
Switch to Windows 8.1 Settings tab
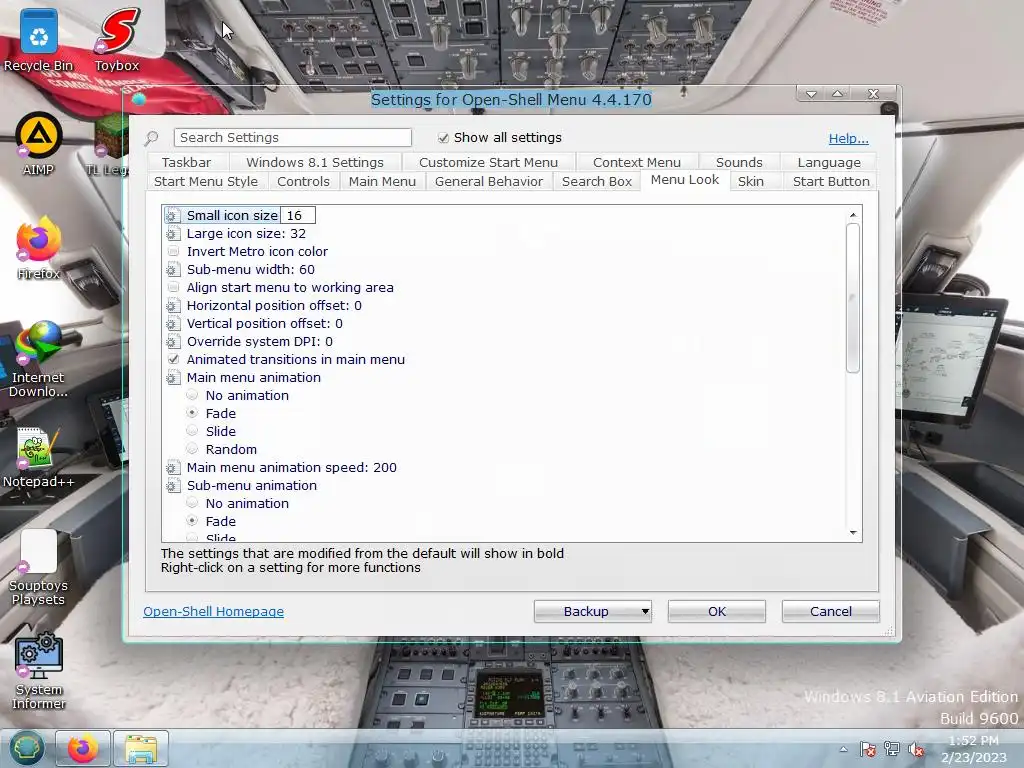click(x=315, y=162)
